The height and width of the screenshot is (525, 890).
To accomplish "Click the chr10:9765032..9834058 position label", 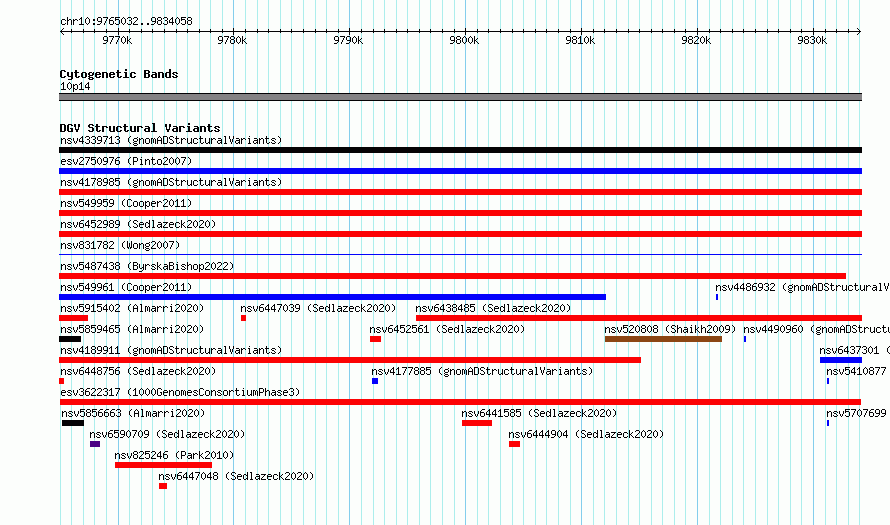I will pos(126,21).
